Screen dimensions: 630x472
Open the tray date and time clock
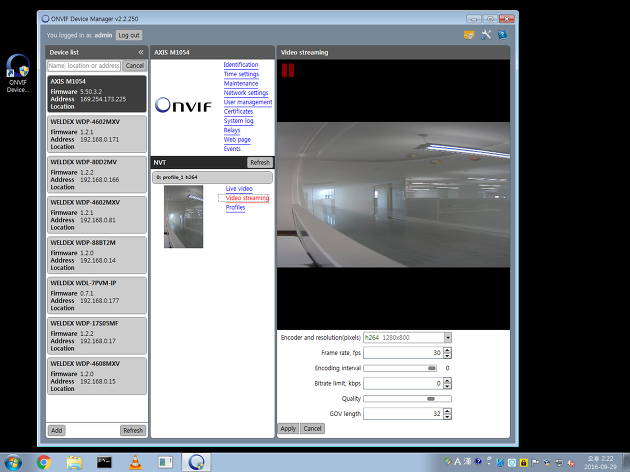tap(600, 463)
